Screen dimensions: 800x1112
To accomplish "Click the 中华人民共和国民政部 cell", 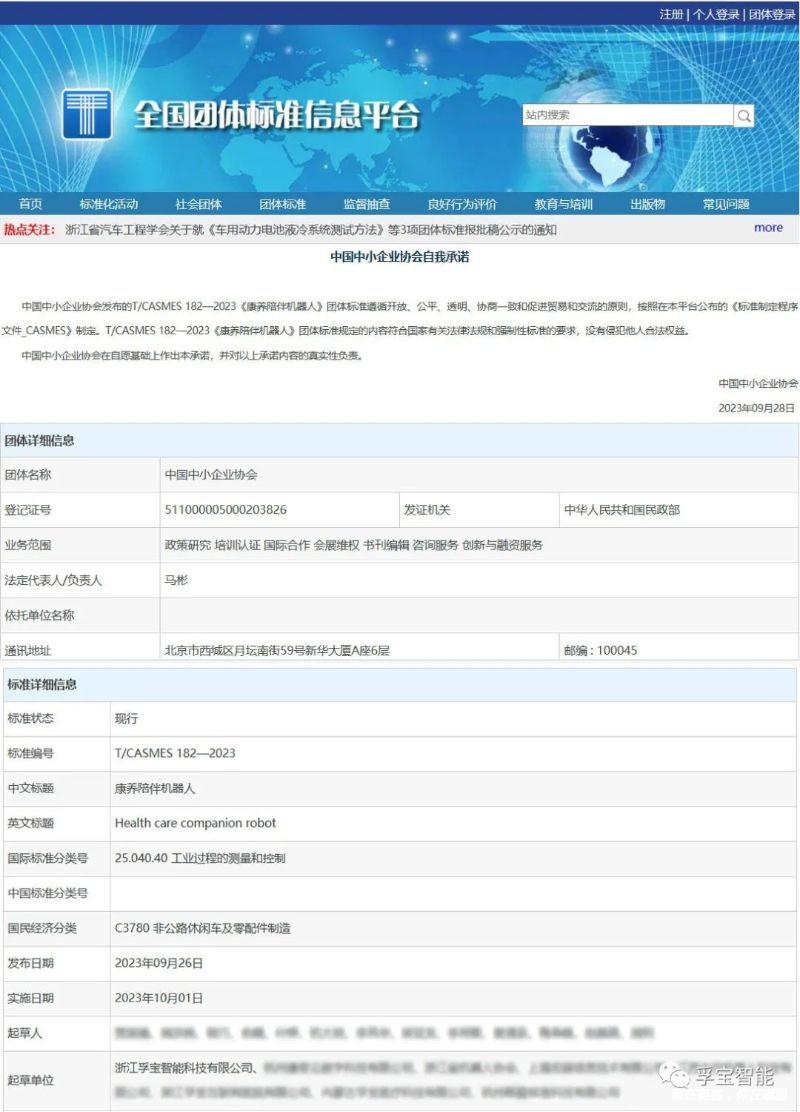I will (679, 510).
